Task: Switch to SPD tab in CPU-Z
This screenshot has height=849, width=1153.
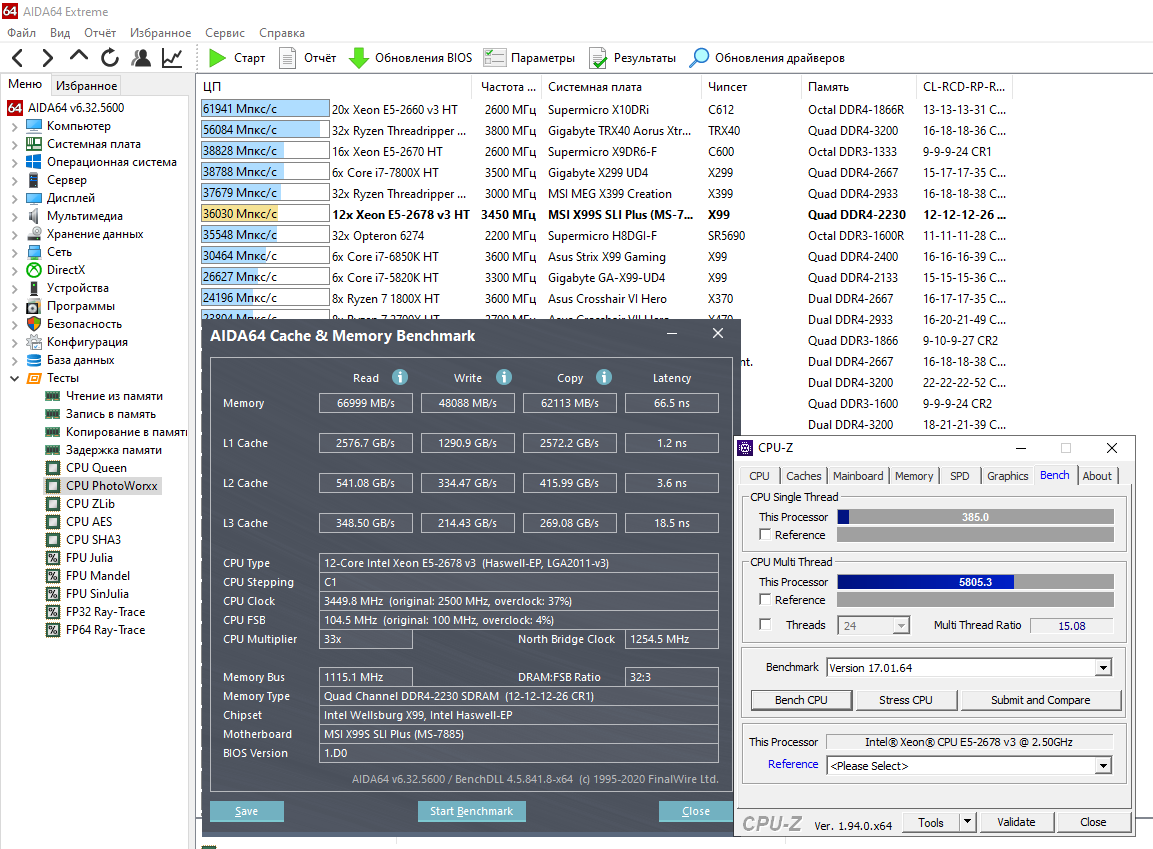Action: click(960, 476)
